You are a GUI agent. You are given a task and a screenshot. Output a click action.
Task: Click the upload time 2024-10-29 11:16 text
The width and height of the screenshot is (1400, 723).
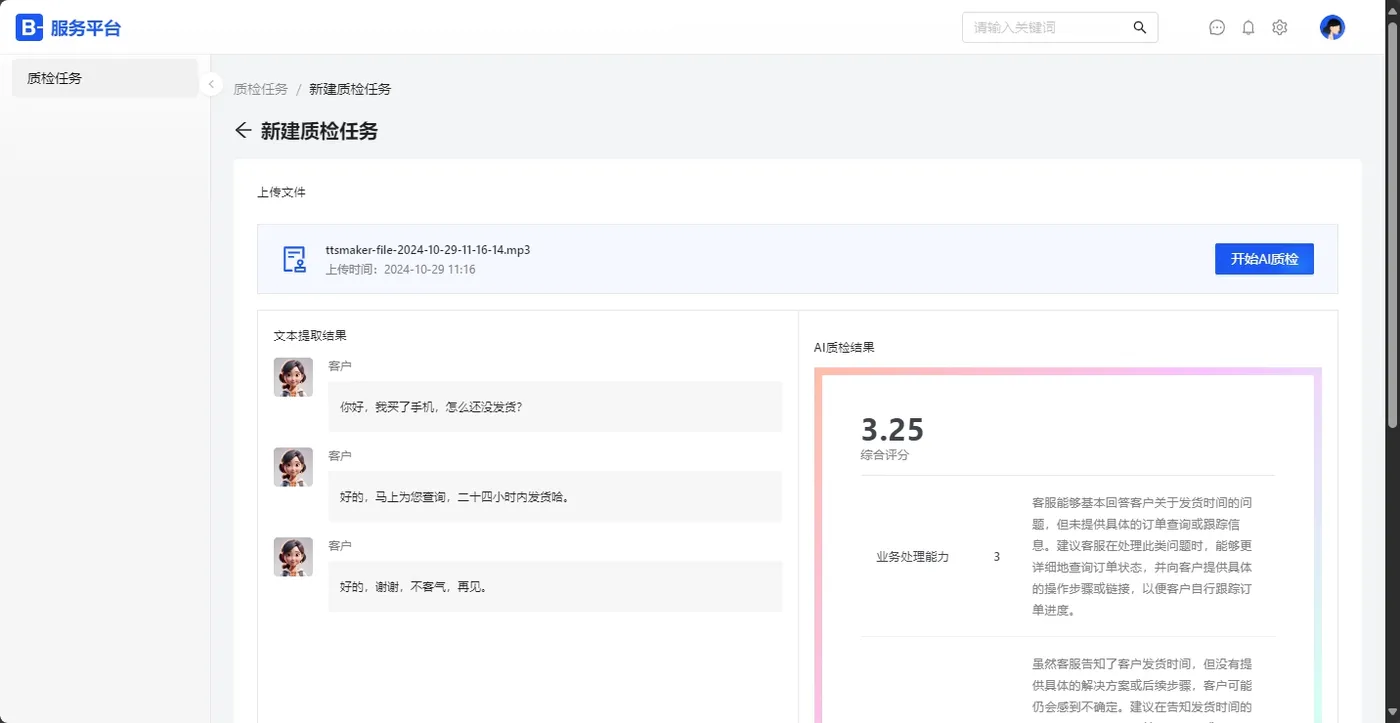pyautogui.click(x=400, y=270)
